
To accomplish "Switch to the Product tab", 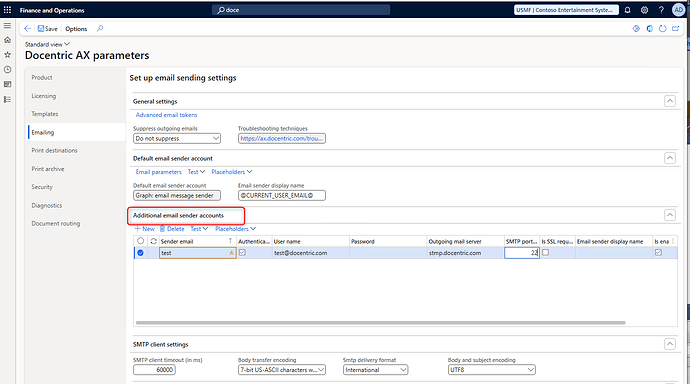I will point(42,77).
